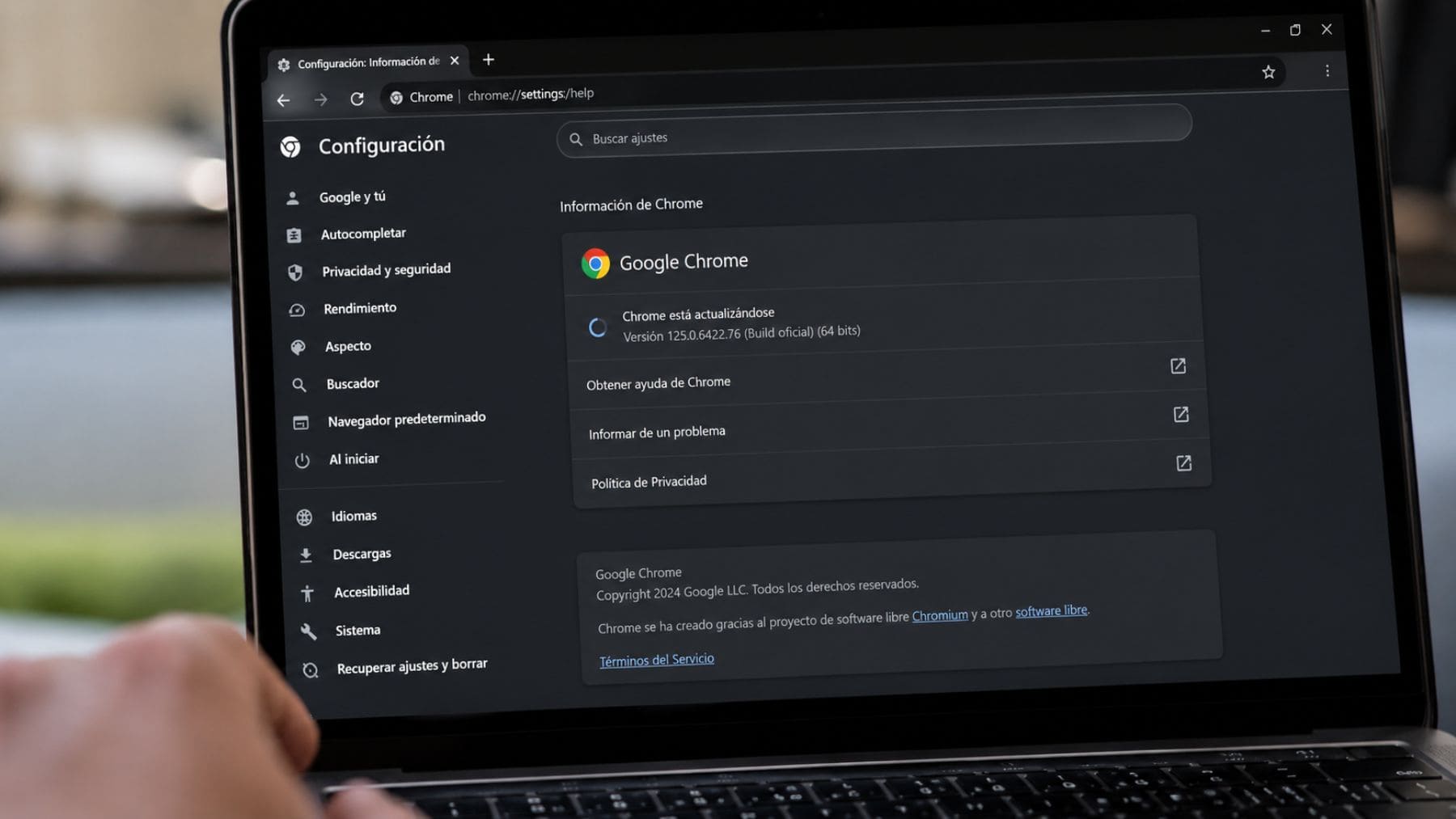
Task: Open Obtener ayuda de Chrome row
Action: coord(886,374)
